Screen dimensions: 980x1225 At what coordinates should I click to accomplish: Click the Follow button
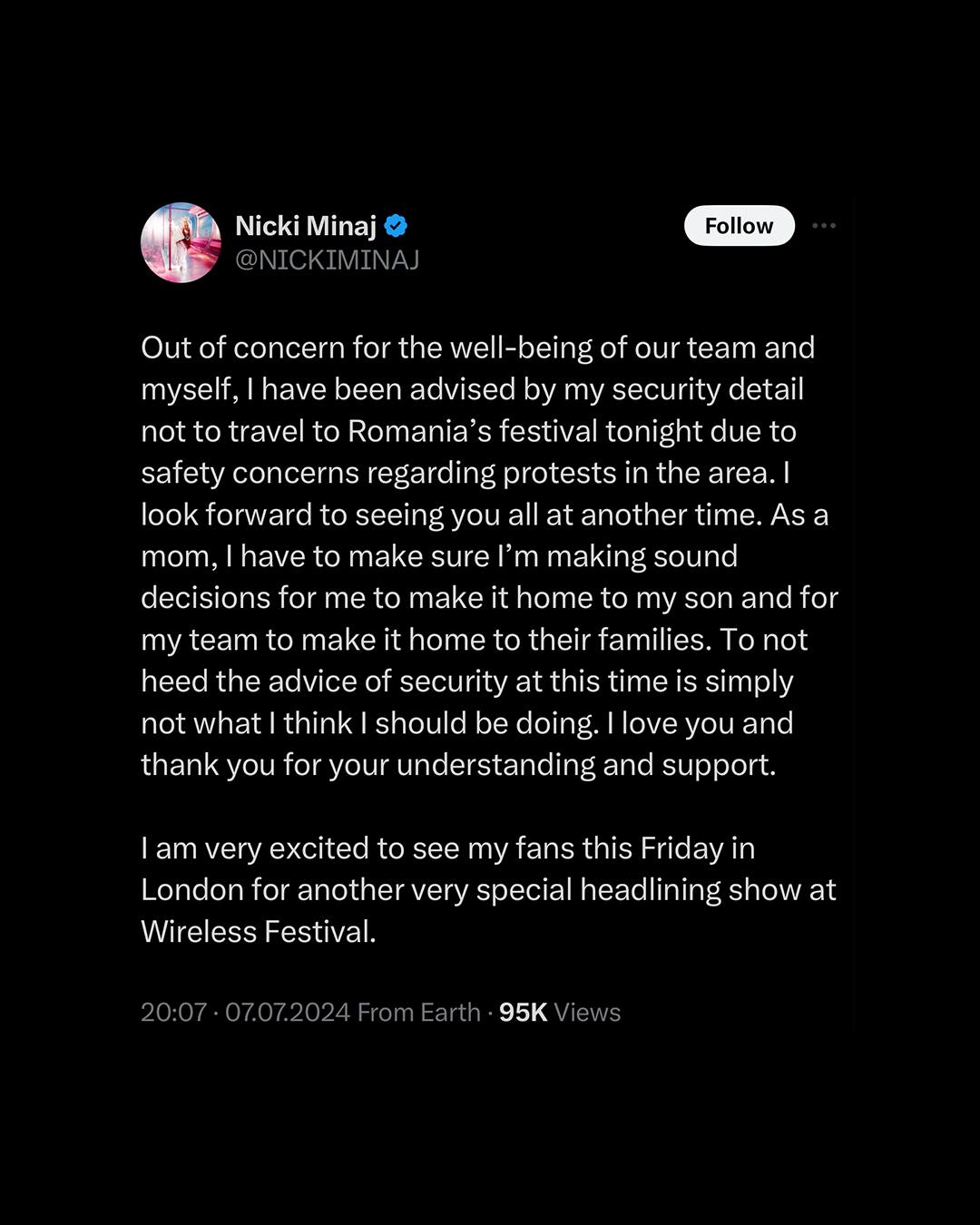(739, 226)
